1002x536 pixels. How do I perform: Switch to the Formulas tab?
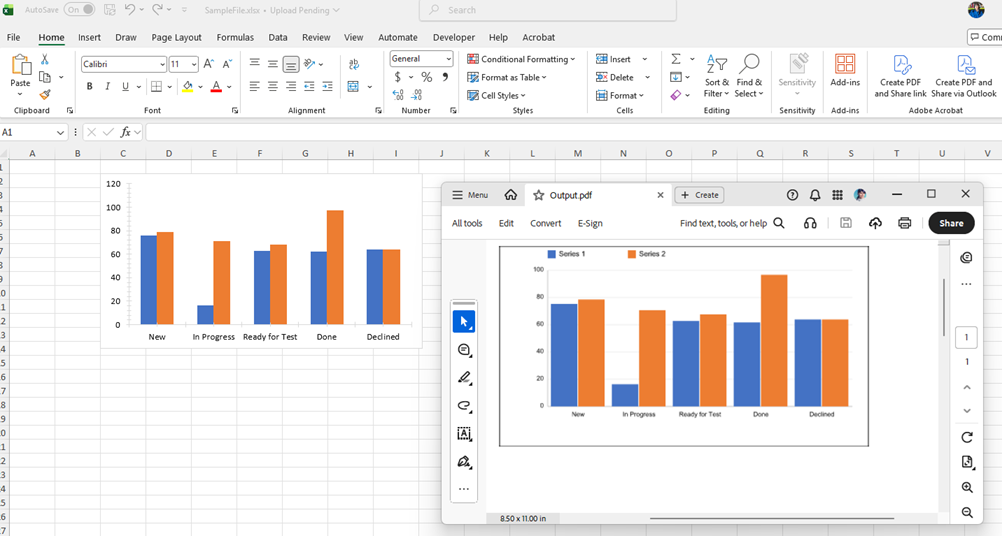(x=235, y=38)
